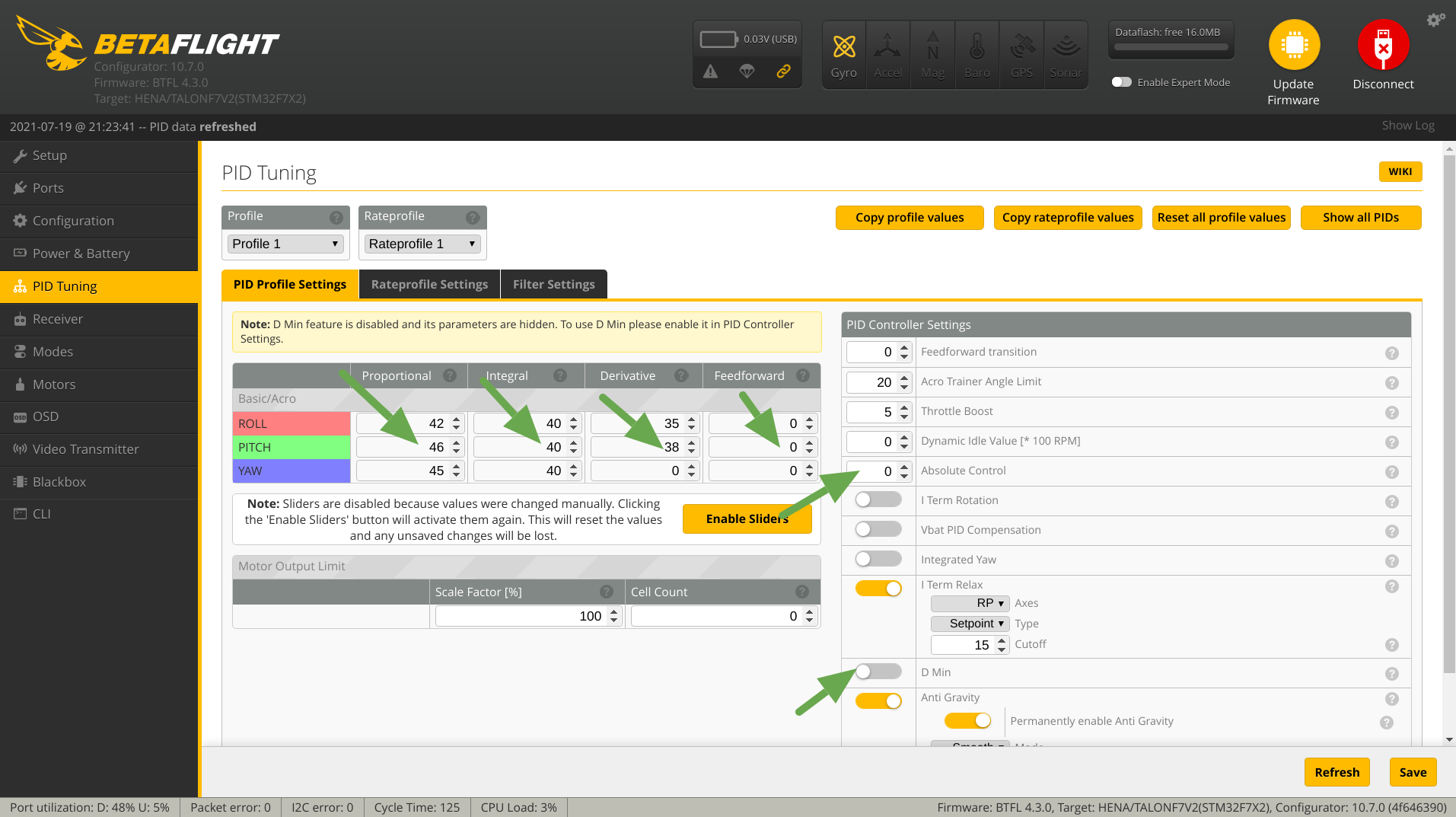
Task: Turn on Enable Expert Mode switch
Action: (1121, 82)
